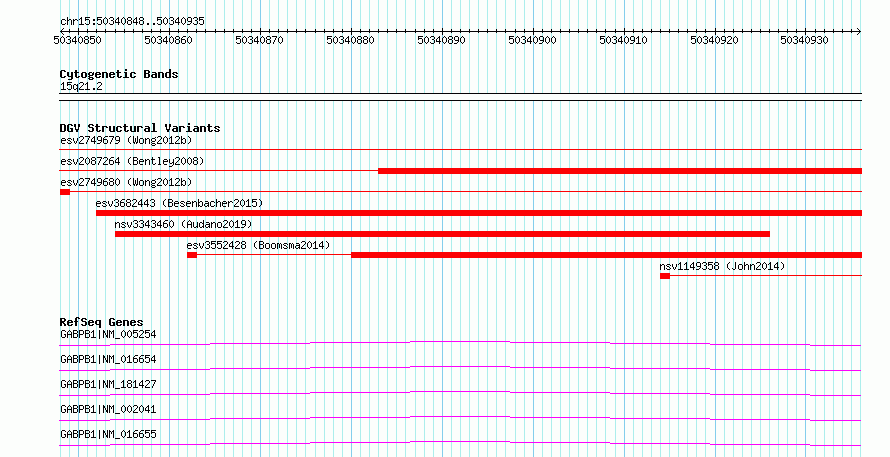Open variant nsv3343460 (Audano2019) label
Screen dimensions: 890x457
183,224
